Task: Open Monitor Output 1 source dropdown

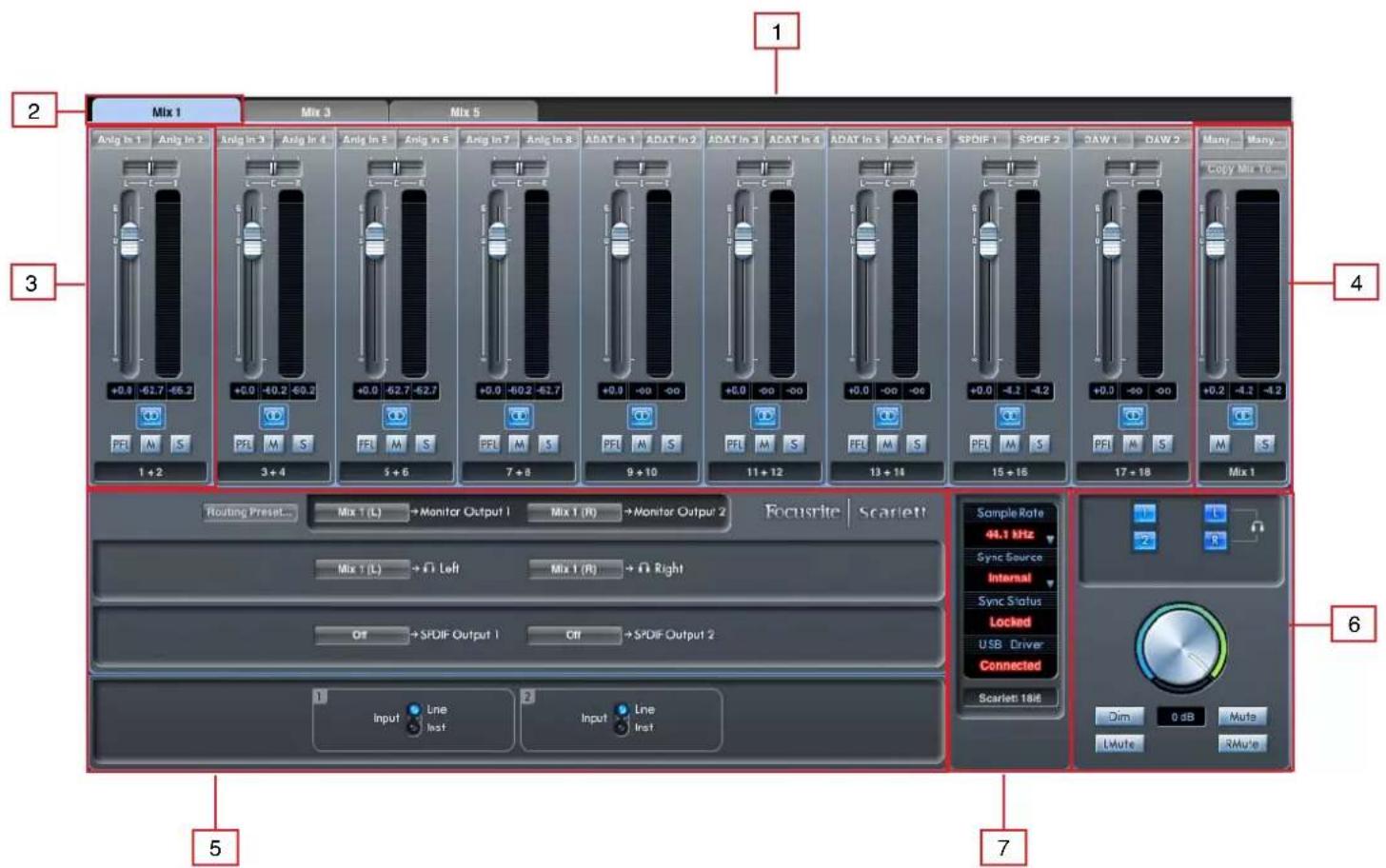Action: (x=361, y=512)
